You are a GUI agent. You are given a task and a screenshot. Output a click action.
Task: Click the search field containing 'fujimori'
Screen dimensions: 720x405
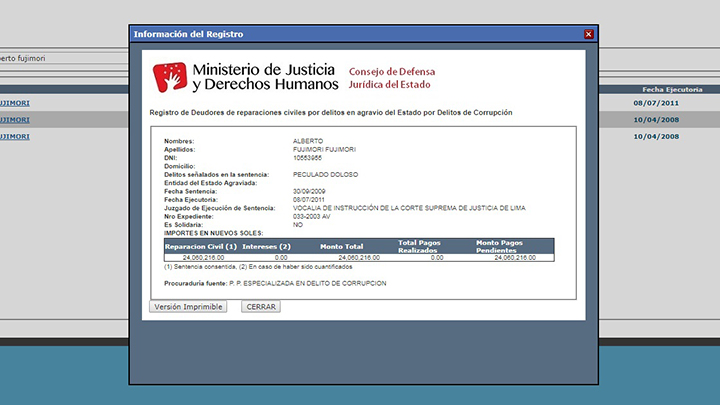(x=64, y=58)
